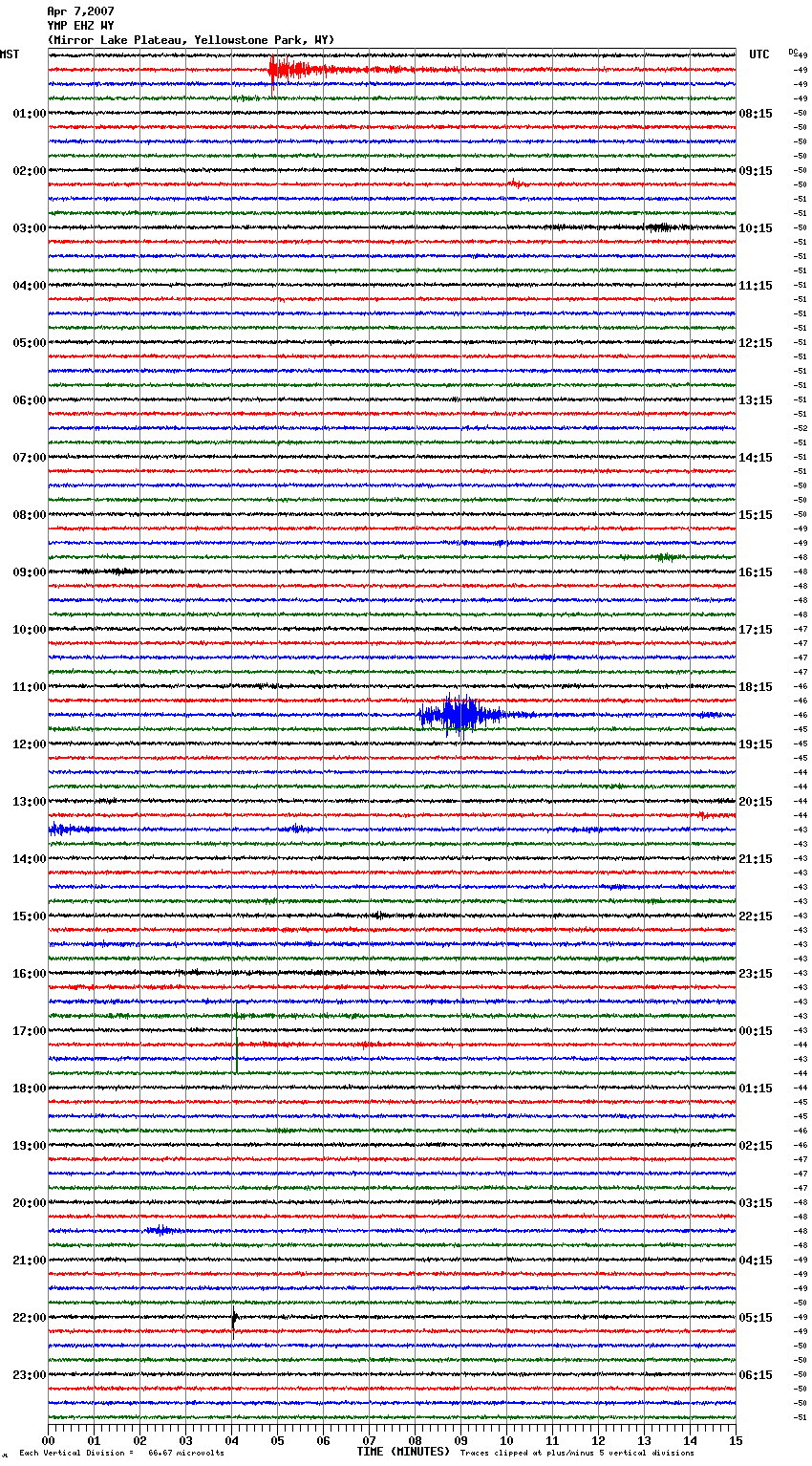Click the UTC time label 12:15
This screenshot has width=812, height=1466.
point(756,343)
